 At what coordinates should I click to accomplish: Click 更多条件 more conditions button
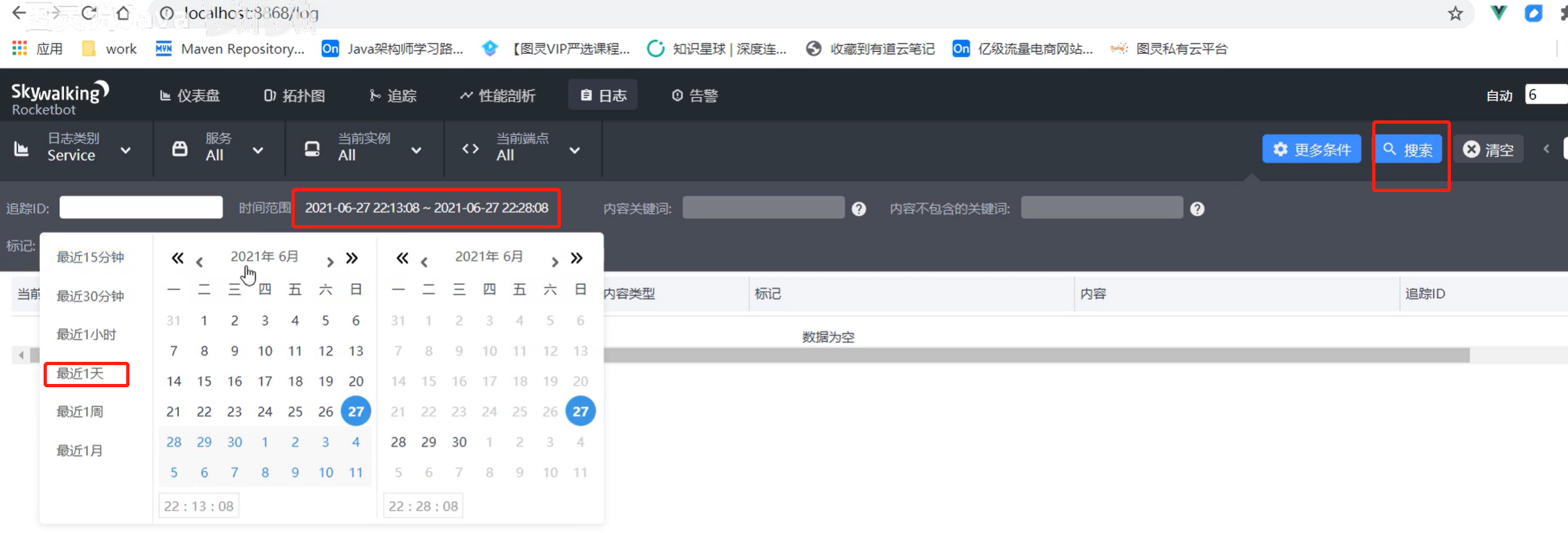pos(1312,150)
